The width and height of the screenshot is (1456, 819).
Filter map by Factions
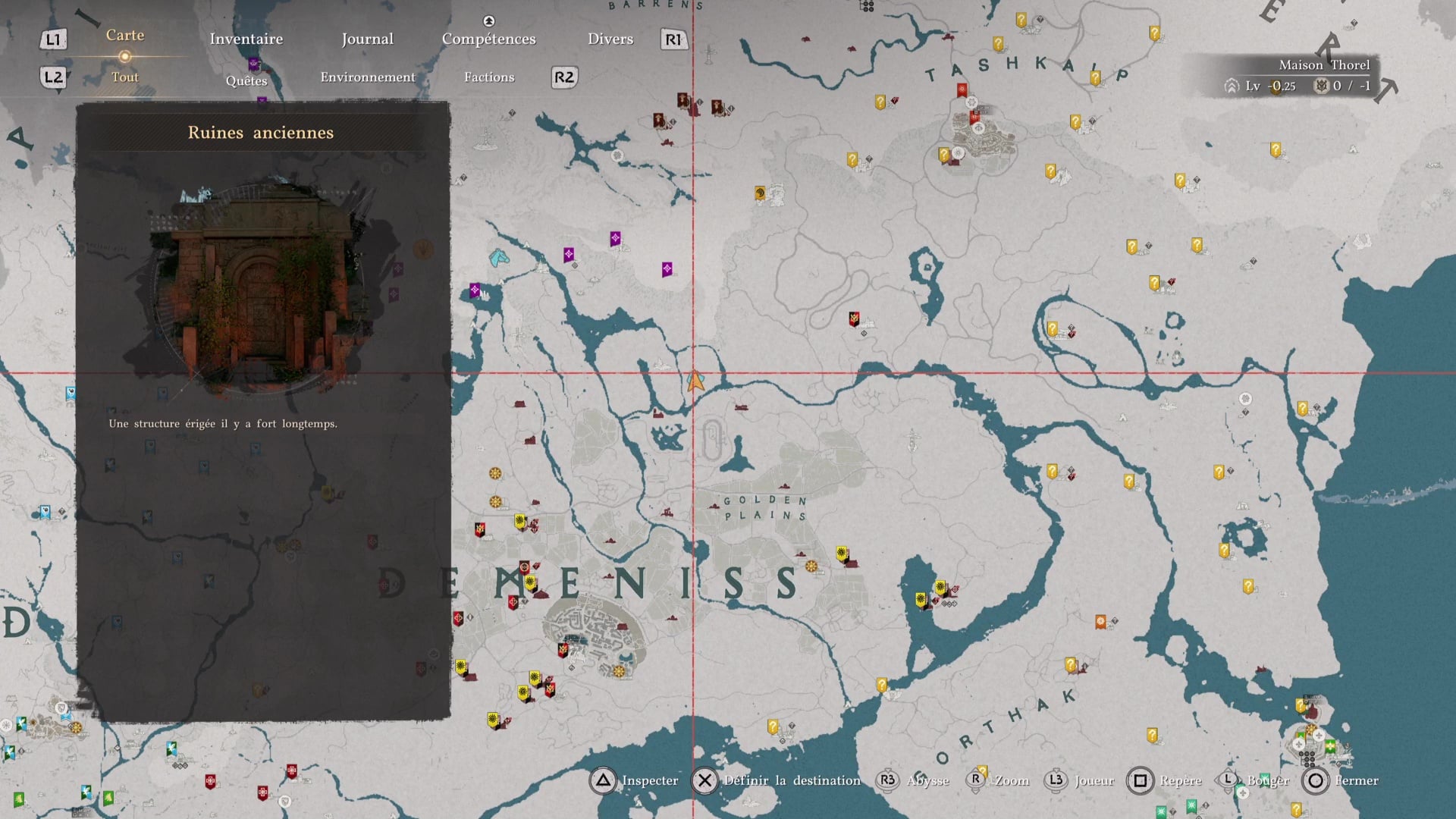[x=488, y=77]
